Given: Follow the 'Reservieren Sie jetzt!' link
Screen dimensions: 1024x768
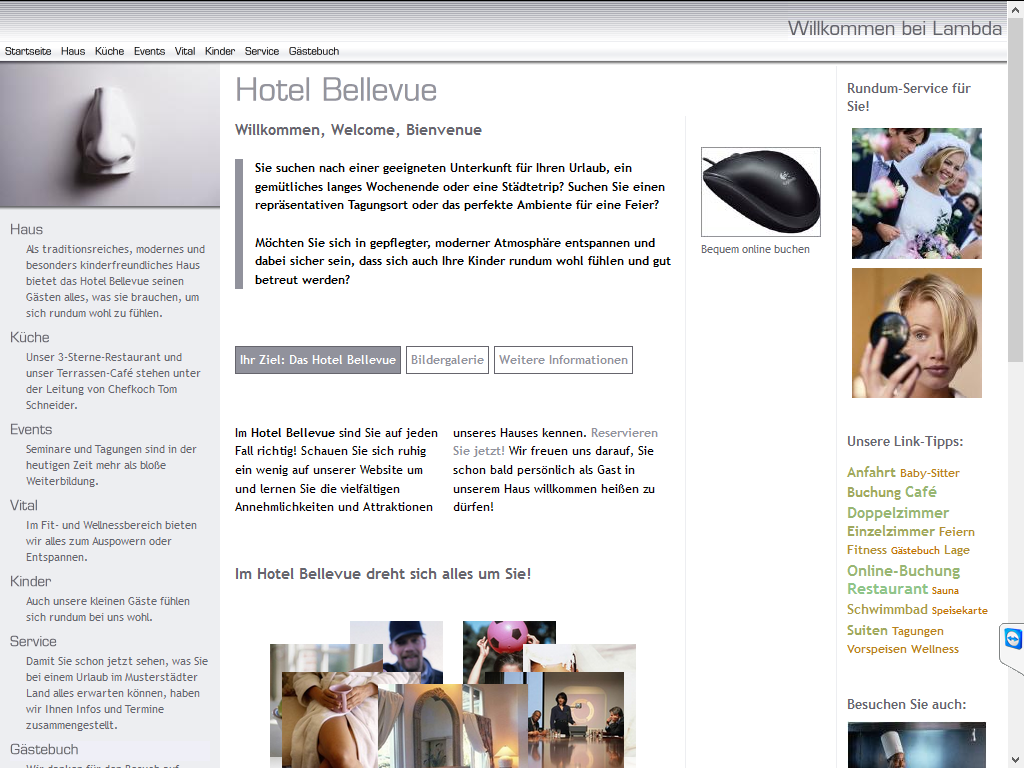Looking at the screenshot, I should [x=555, y=441].
